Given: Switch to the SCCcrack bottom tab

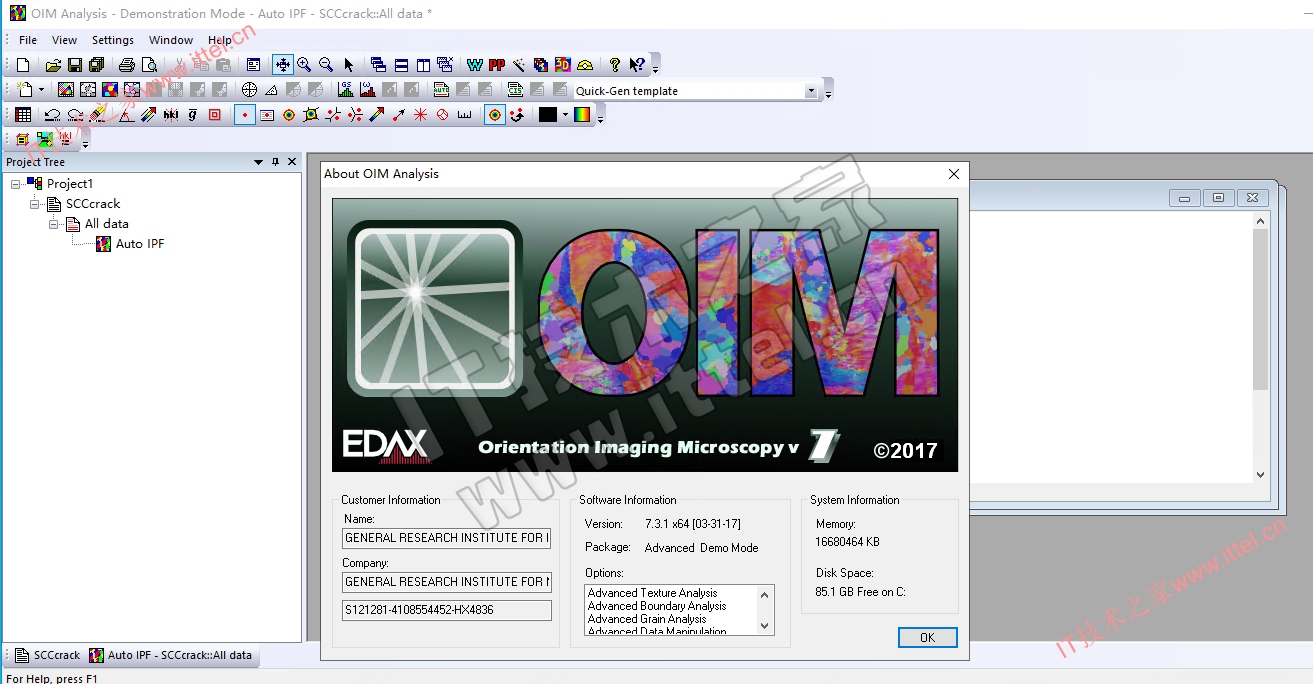Looking at the screenshot, I should [x=48, y=656].
